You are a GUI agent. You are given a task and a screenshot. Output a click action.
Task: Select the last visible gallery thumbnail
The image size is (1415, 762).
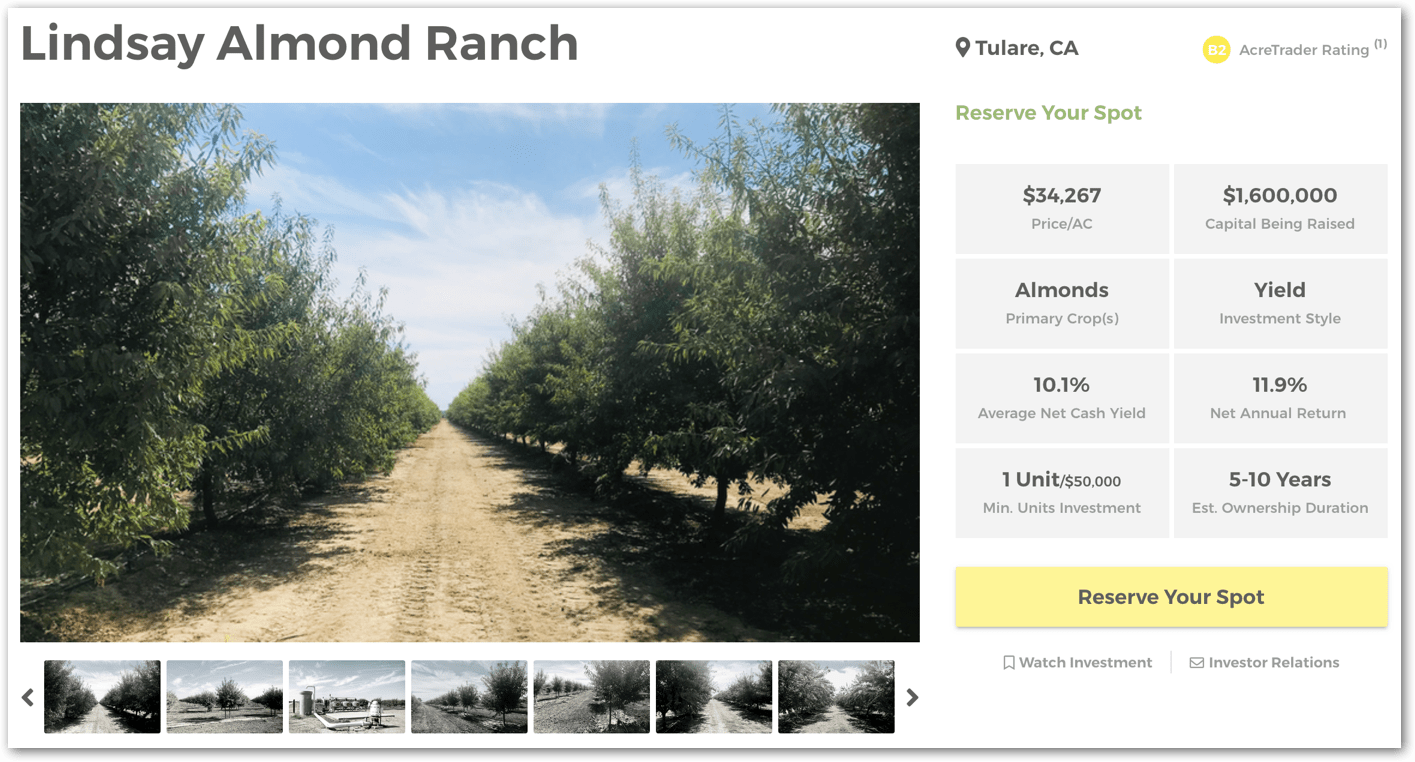tap(836, 696)
